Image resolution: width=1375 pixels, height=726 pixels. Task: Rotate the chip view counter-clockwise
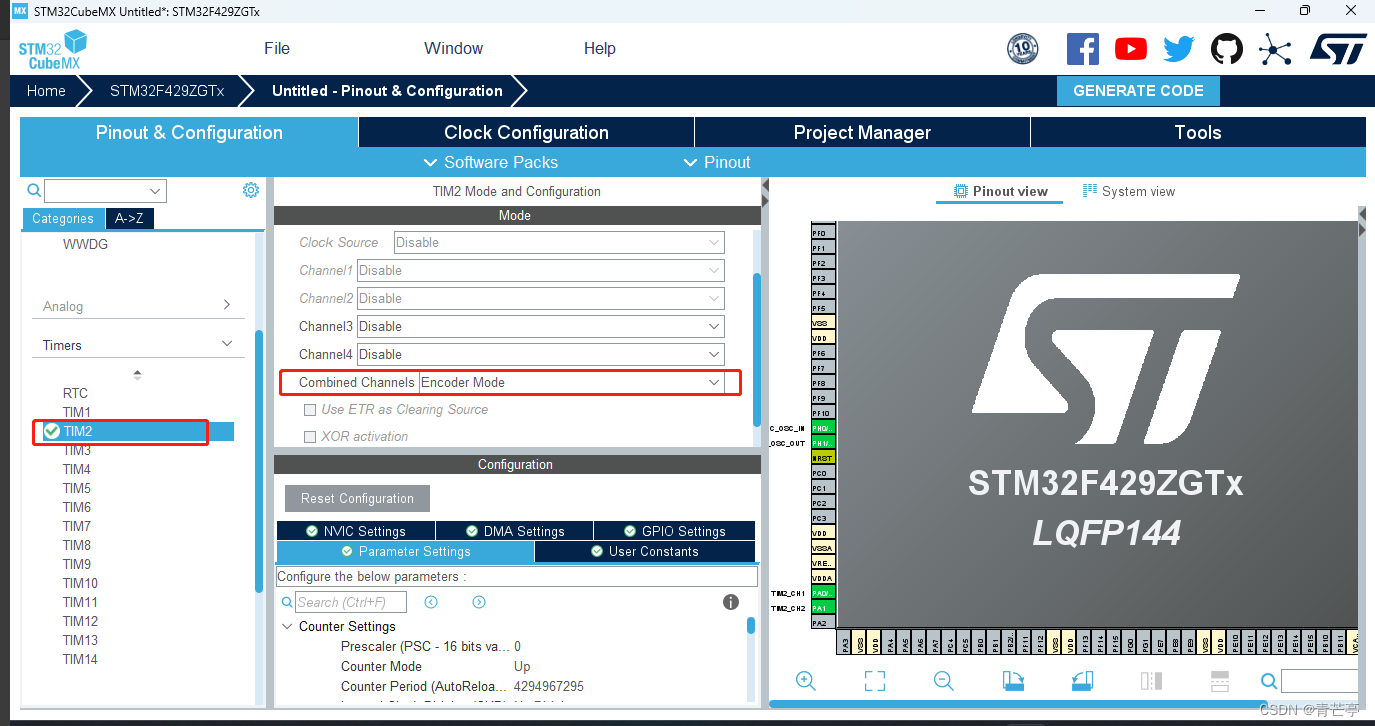click(1082, 681)
